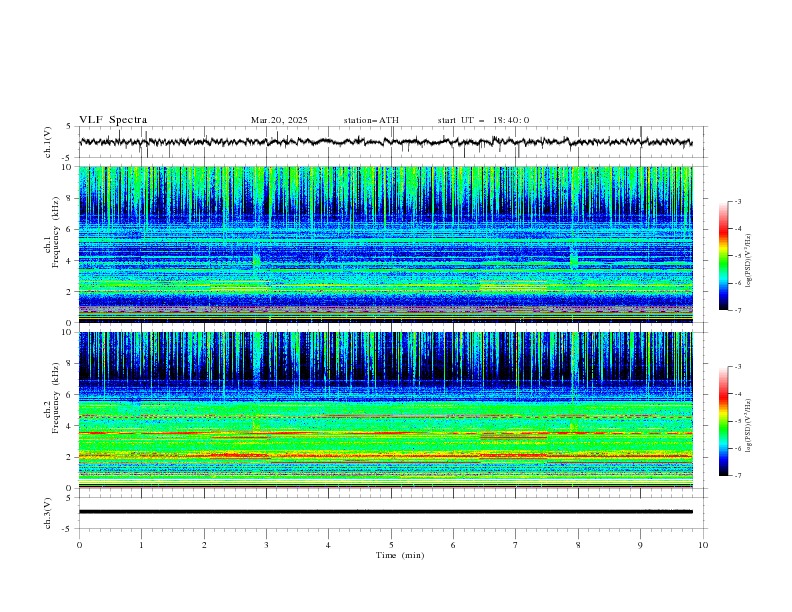Click the "8" kHz tick of ch.1 spectrogram
The image size is (792, 612).
point(71,198)
